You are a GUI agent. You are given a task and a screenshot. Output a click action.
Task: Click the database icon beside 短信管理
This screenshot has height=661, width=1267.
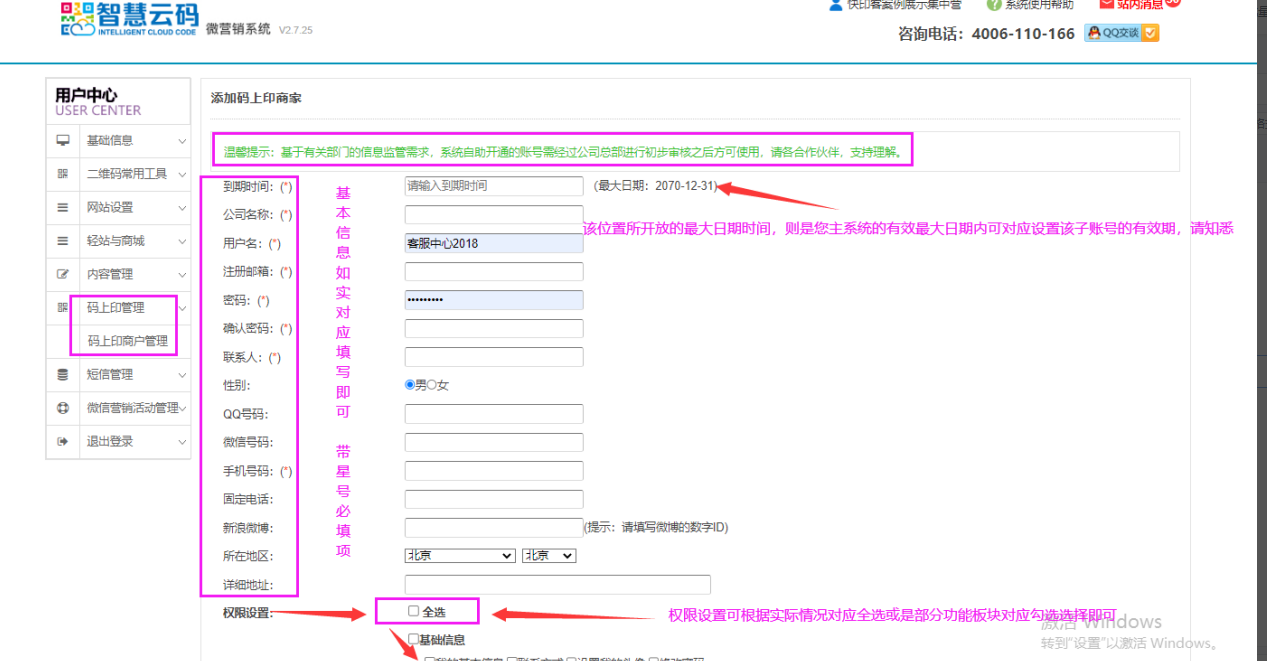tap(63, 375)
